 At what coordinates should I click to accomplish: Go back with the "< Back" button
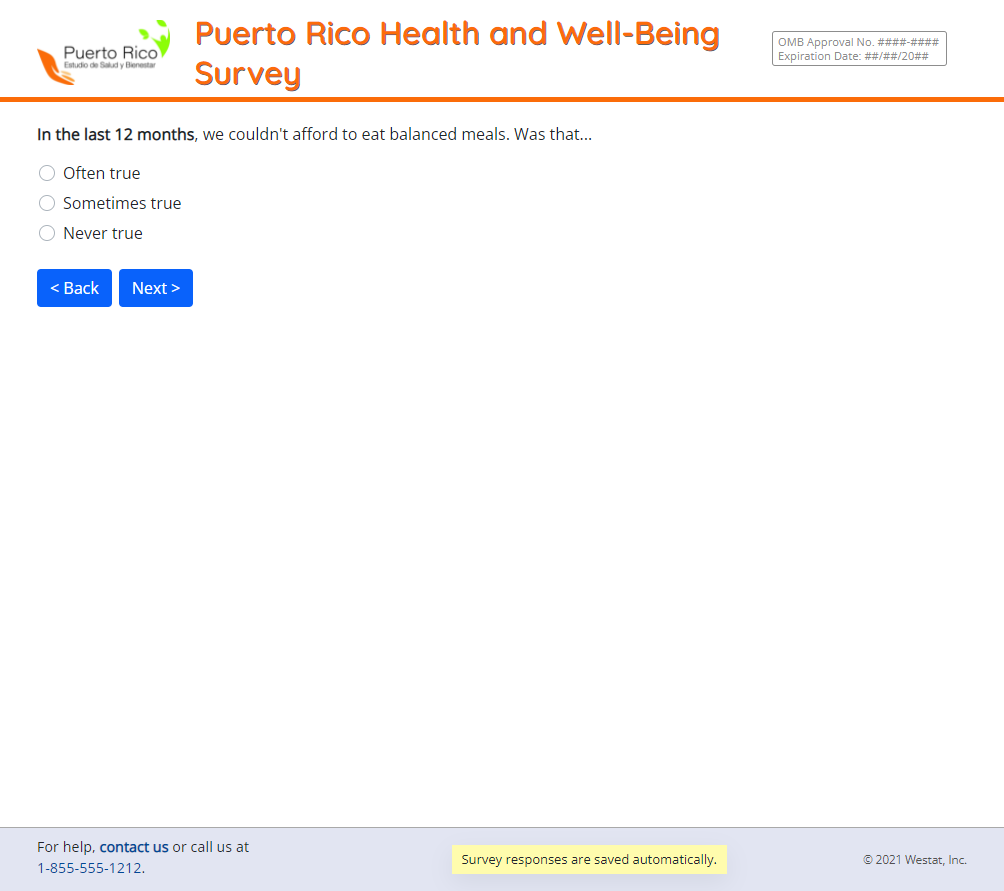point(74,288)
